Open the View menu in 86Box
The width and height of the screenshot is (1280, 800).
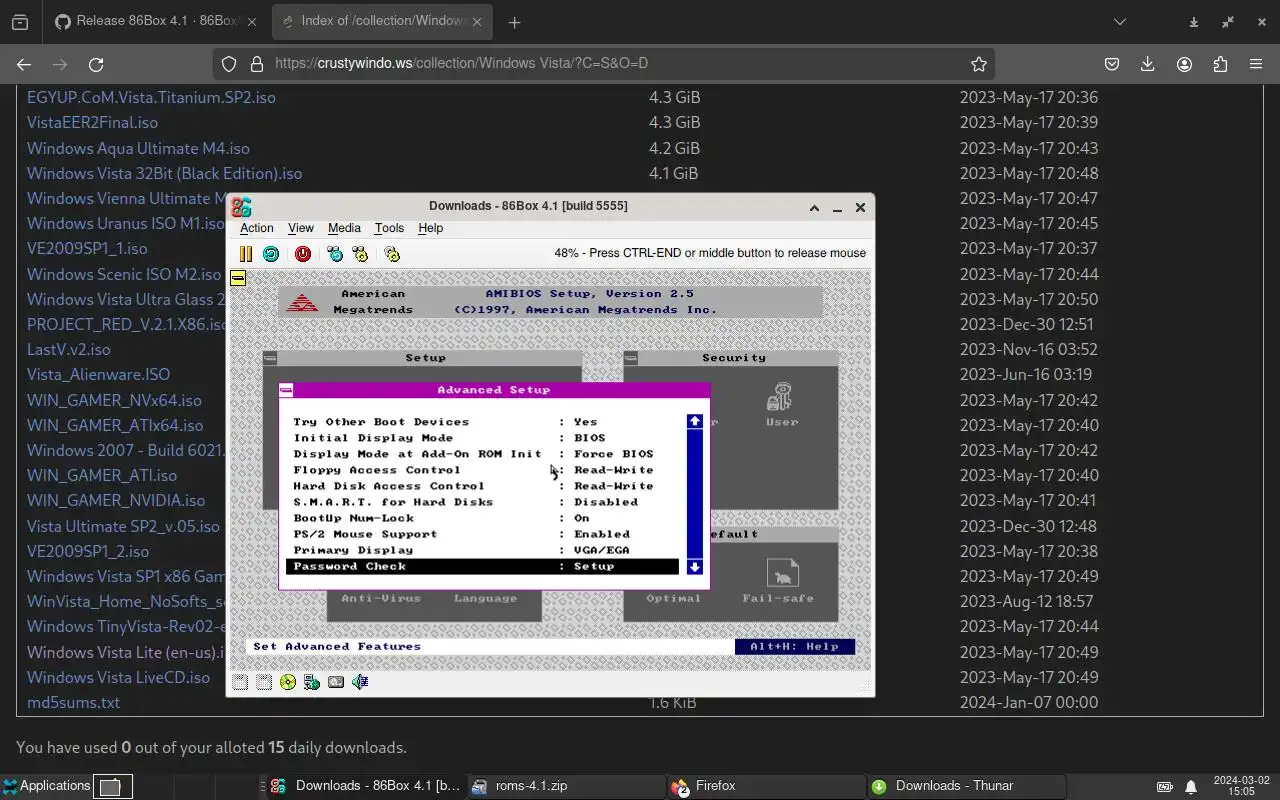pos(301,228)
